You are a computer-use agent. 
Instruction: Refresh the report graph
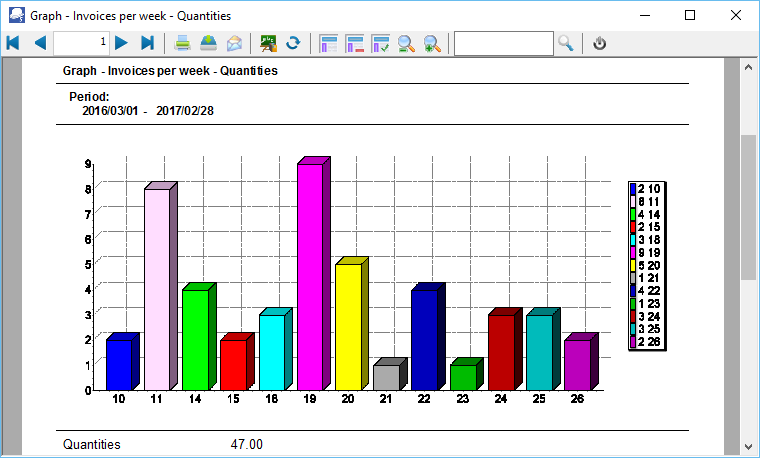pyautogui.click(x=293, y=43)
